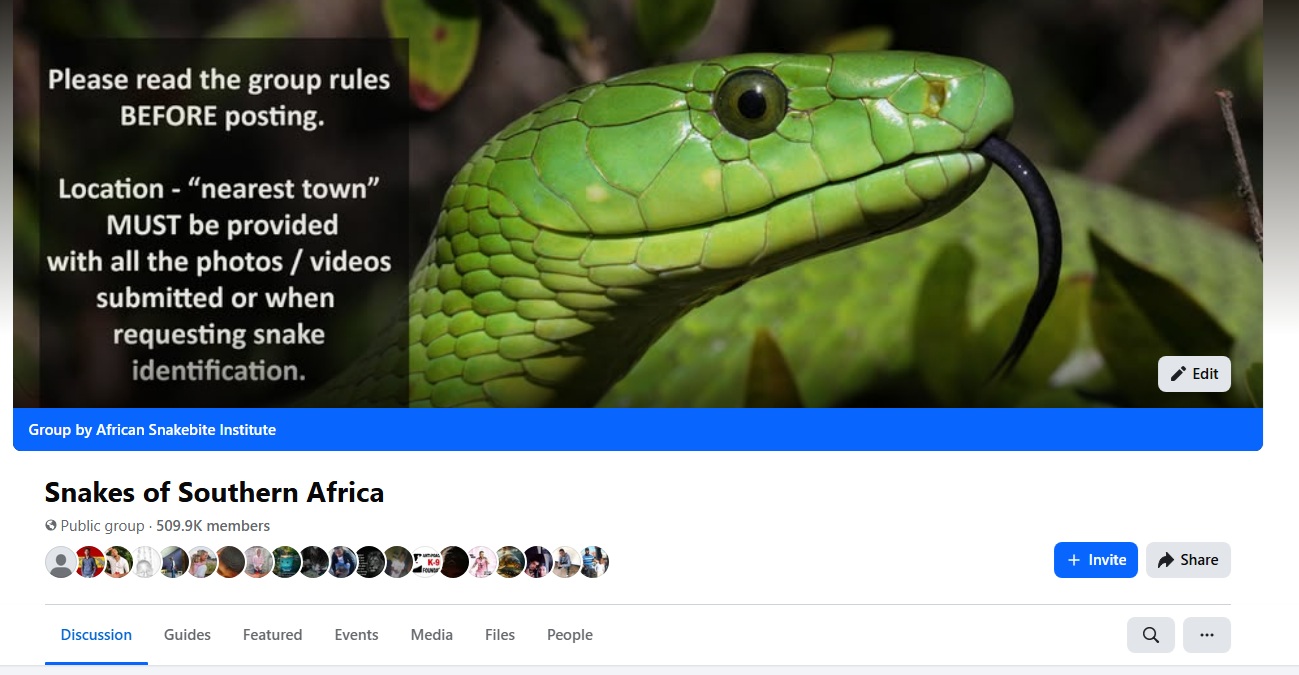Open the Discussion tab
The image size is (1299, 675).
point(96,635)
